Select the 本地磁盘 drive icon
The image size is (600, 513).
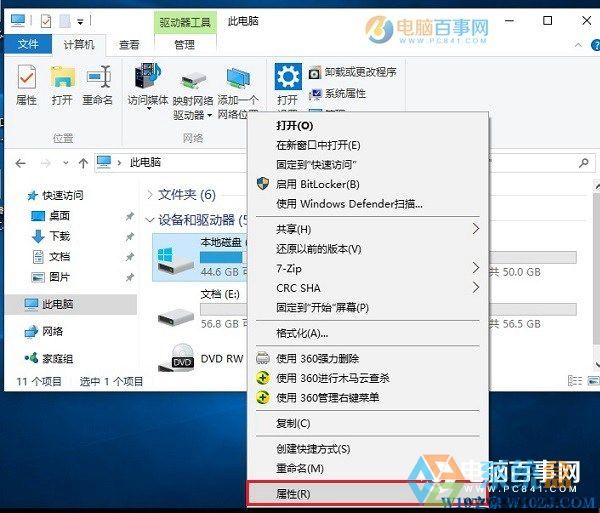coord(175,260)
